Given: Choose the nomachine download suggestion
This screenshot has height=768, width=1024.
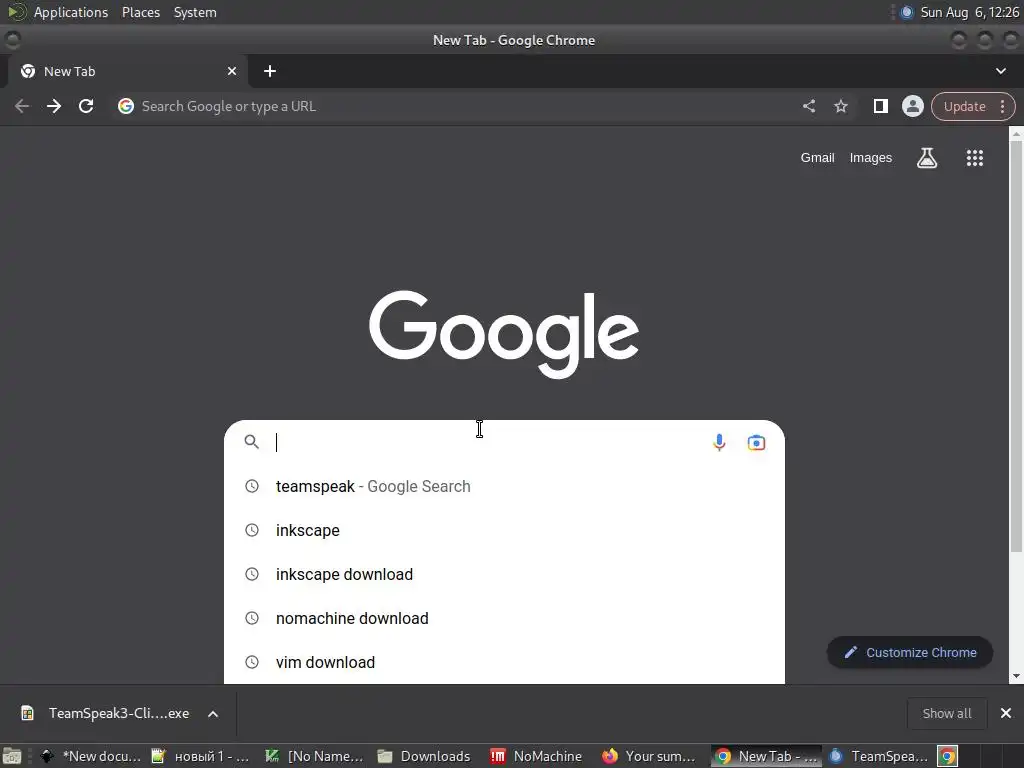Looking at the screenshot, I should [504, 618].
